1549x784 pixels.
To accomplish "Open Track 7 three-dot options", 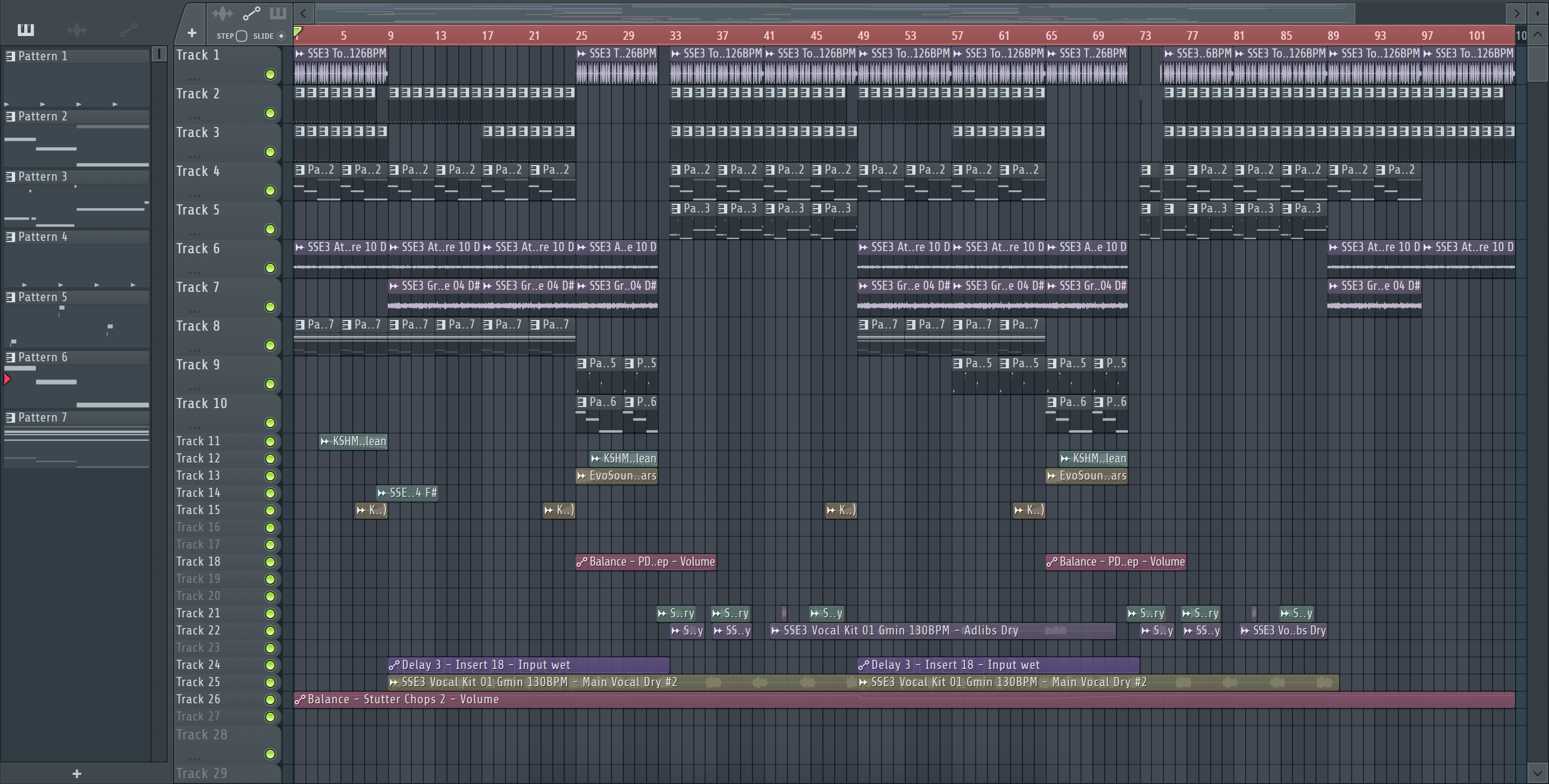I will point(194,311).
